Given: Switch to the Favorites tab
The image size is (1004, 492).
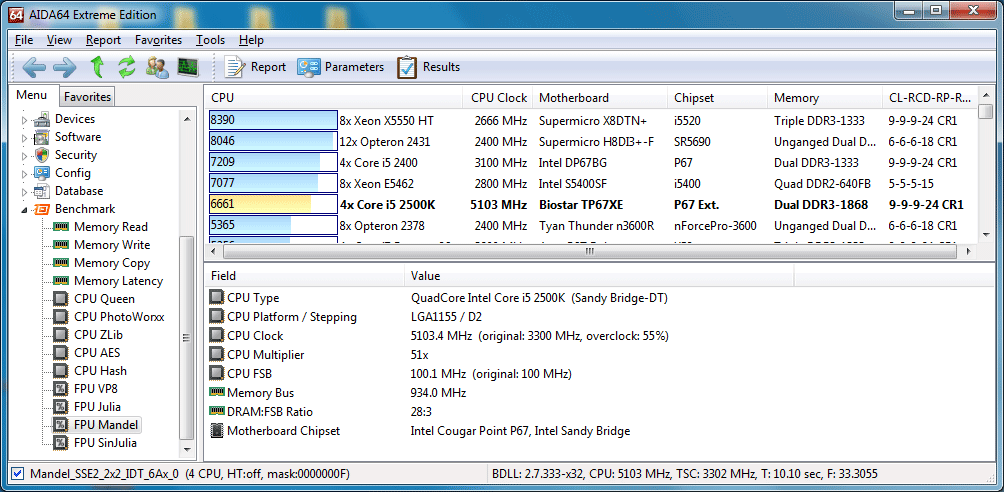Looking at the screenshot, I should click(x=87, y=97).
